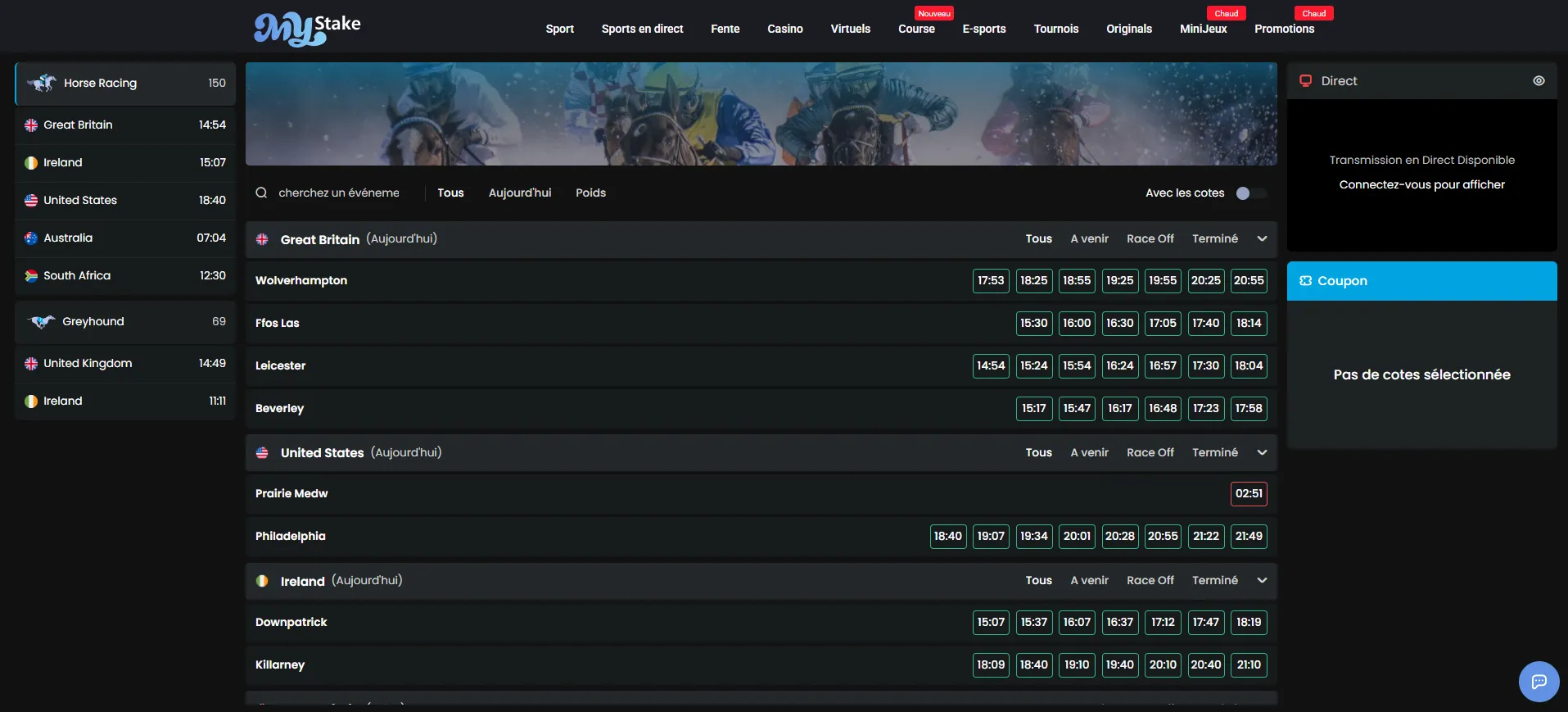This screenshot has width=1568, height=712.
Task: Open Prairie Medw 02:51 race
Action: point(1249,493)
